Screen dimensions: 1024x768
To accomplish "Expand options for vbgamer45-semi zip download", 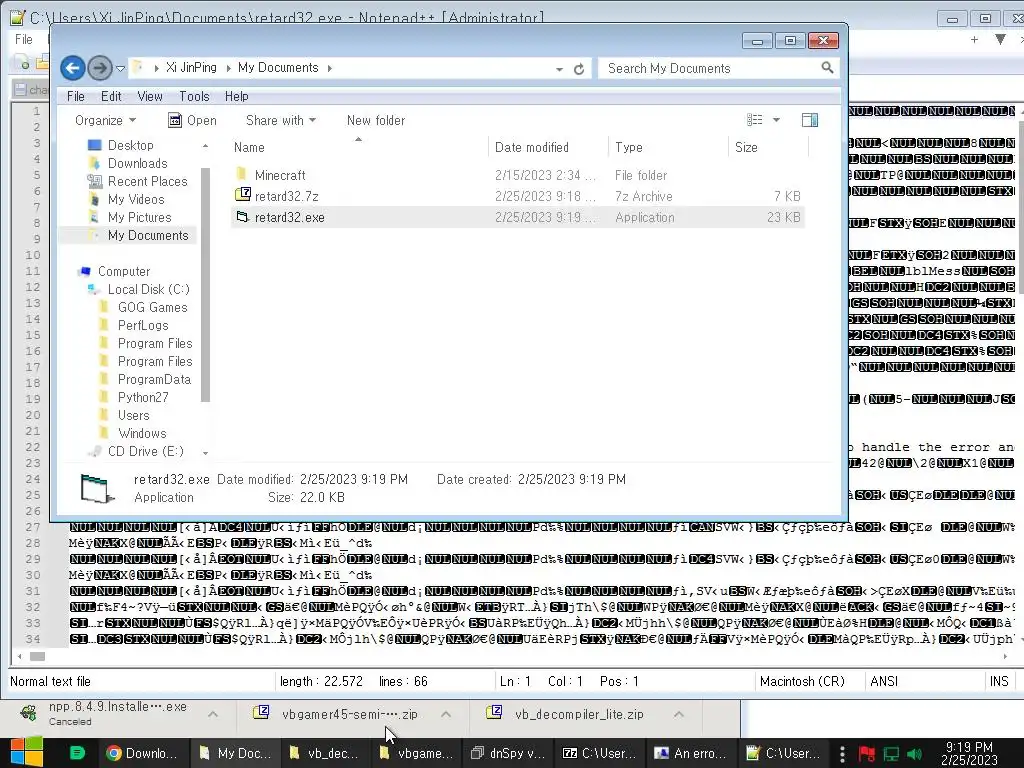I will pos(446,714).
